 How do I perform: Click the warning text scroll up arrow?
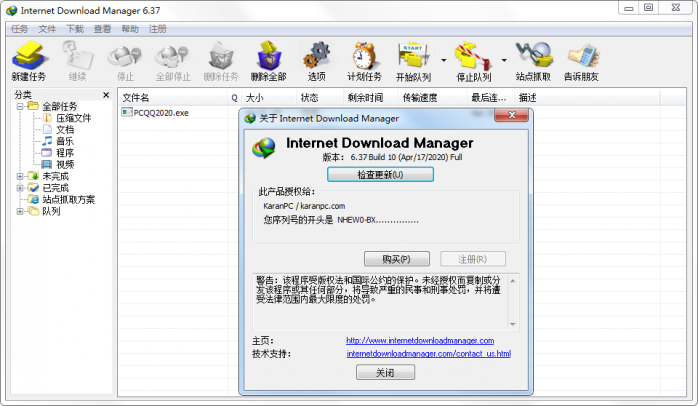(x=513, y=281)
